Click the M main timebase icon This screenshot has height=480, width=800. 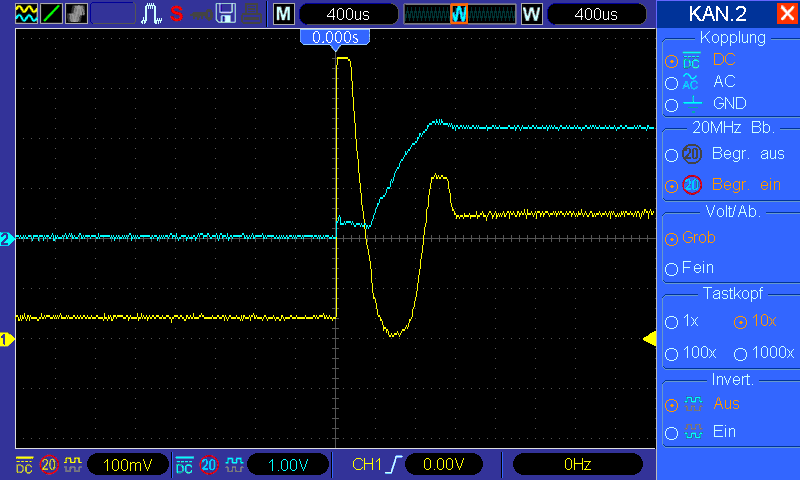point(284,14)
